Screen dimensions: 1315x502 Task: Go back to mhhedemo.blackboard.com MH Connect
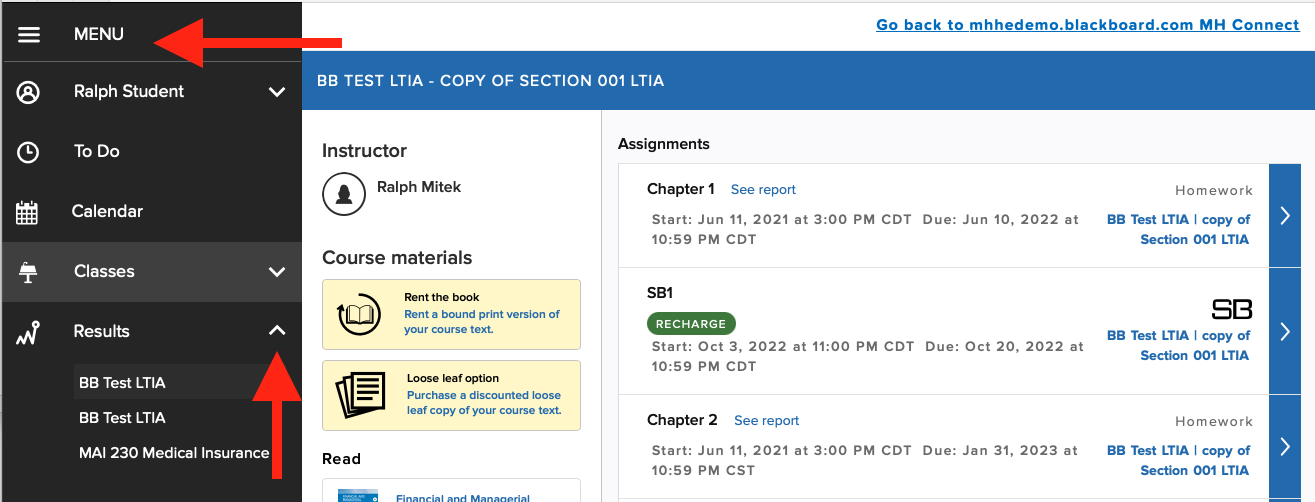(x=1087, y=25)
